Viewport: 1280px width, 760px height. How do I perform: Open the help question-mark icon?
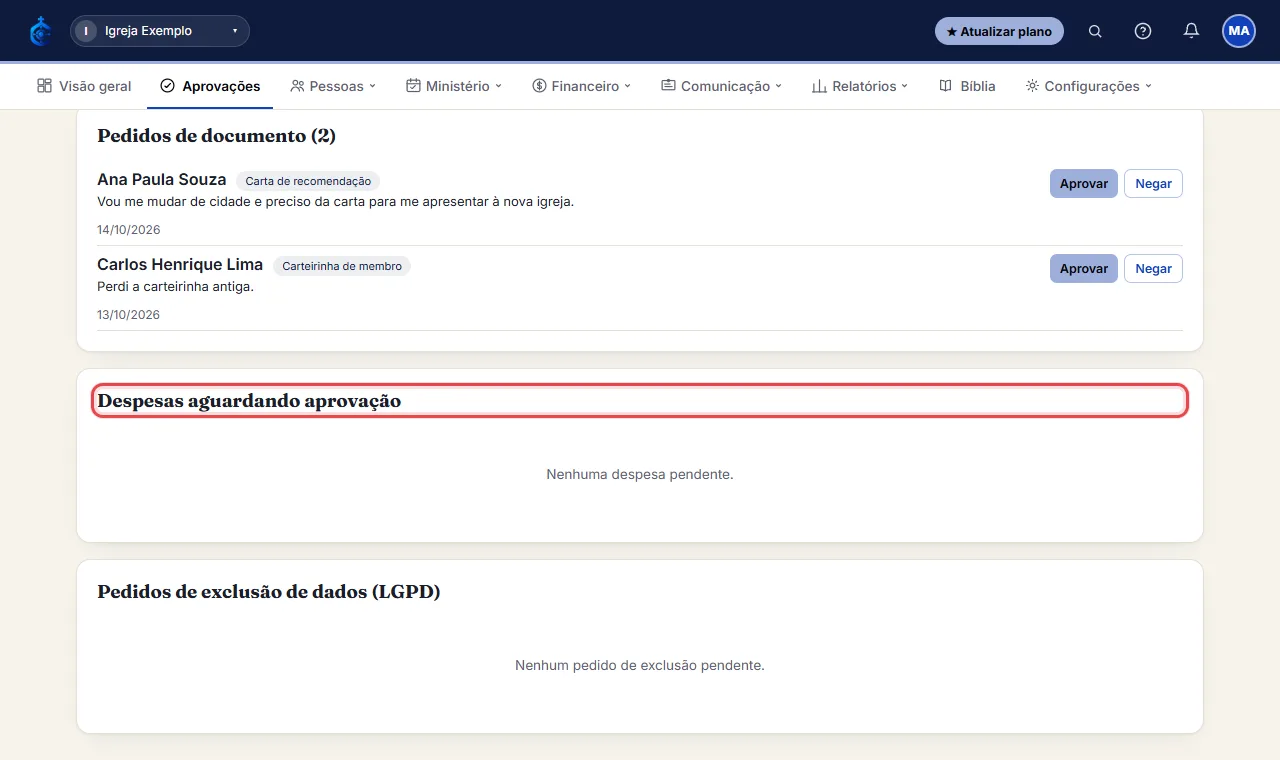point(1143,31)
